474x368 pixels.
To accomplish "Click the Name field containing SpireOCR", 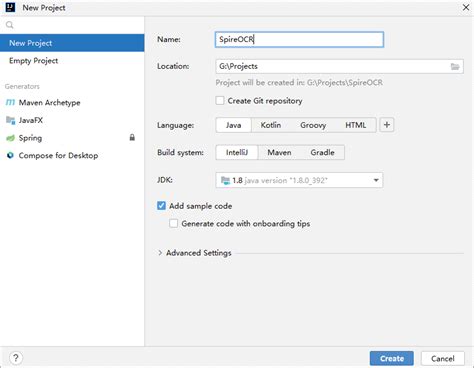I will (x=299, y=39).
